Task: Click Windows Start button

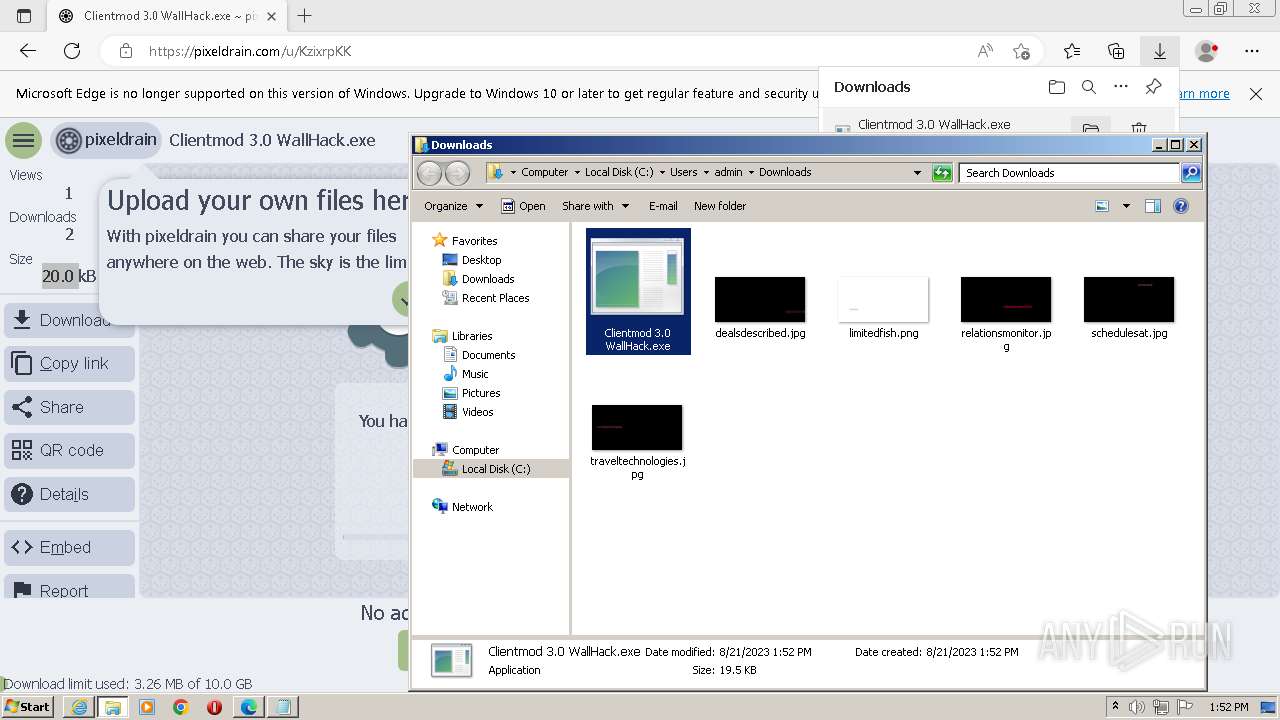Action: tap(28, 707)
